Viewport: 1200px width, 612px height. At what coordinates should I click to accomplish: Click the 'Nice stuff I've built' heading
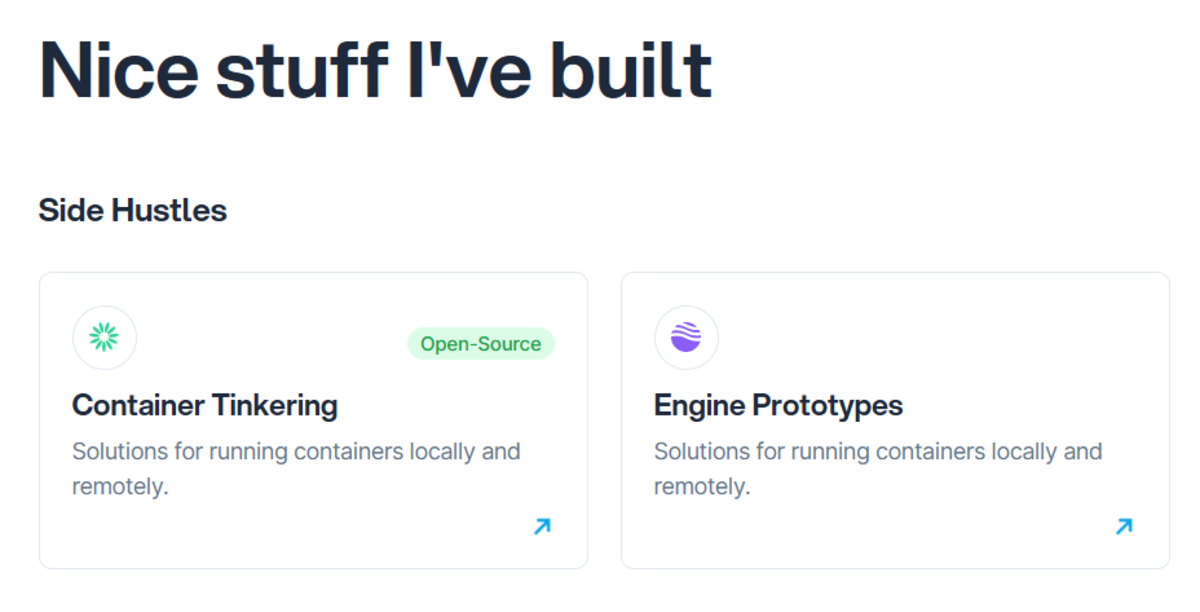pyautogui.click(x=374, y=67)
